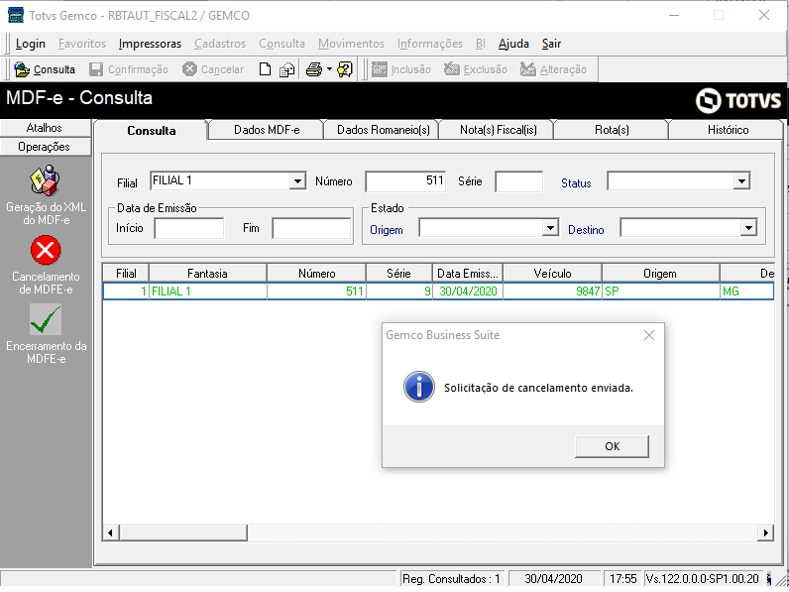This screenshot has width=789, height=592.
Task: Click the blue information icon in dialog
Action: click(x=419, y=387)
